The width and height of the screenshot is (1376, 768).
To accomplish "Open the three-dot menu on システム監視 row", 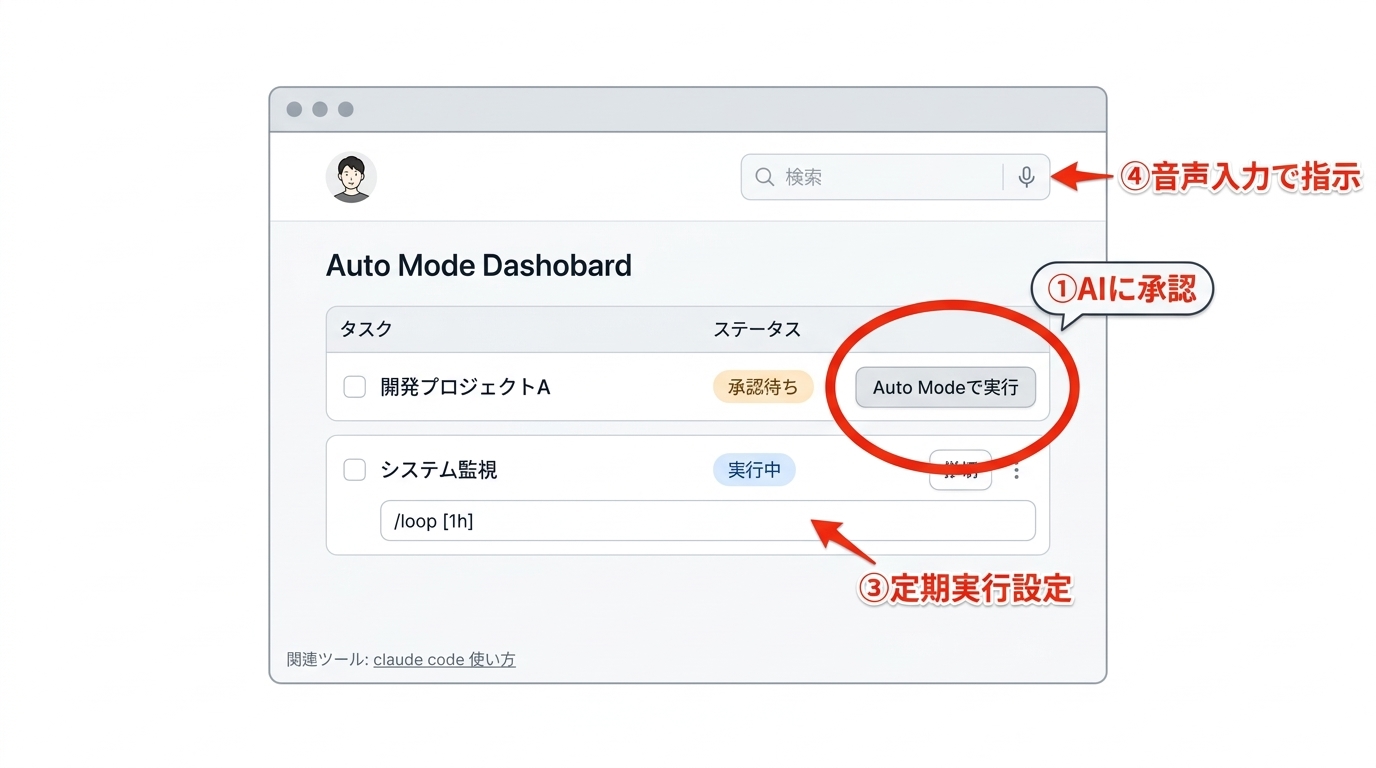I will (x=1016, y=470).
